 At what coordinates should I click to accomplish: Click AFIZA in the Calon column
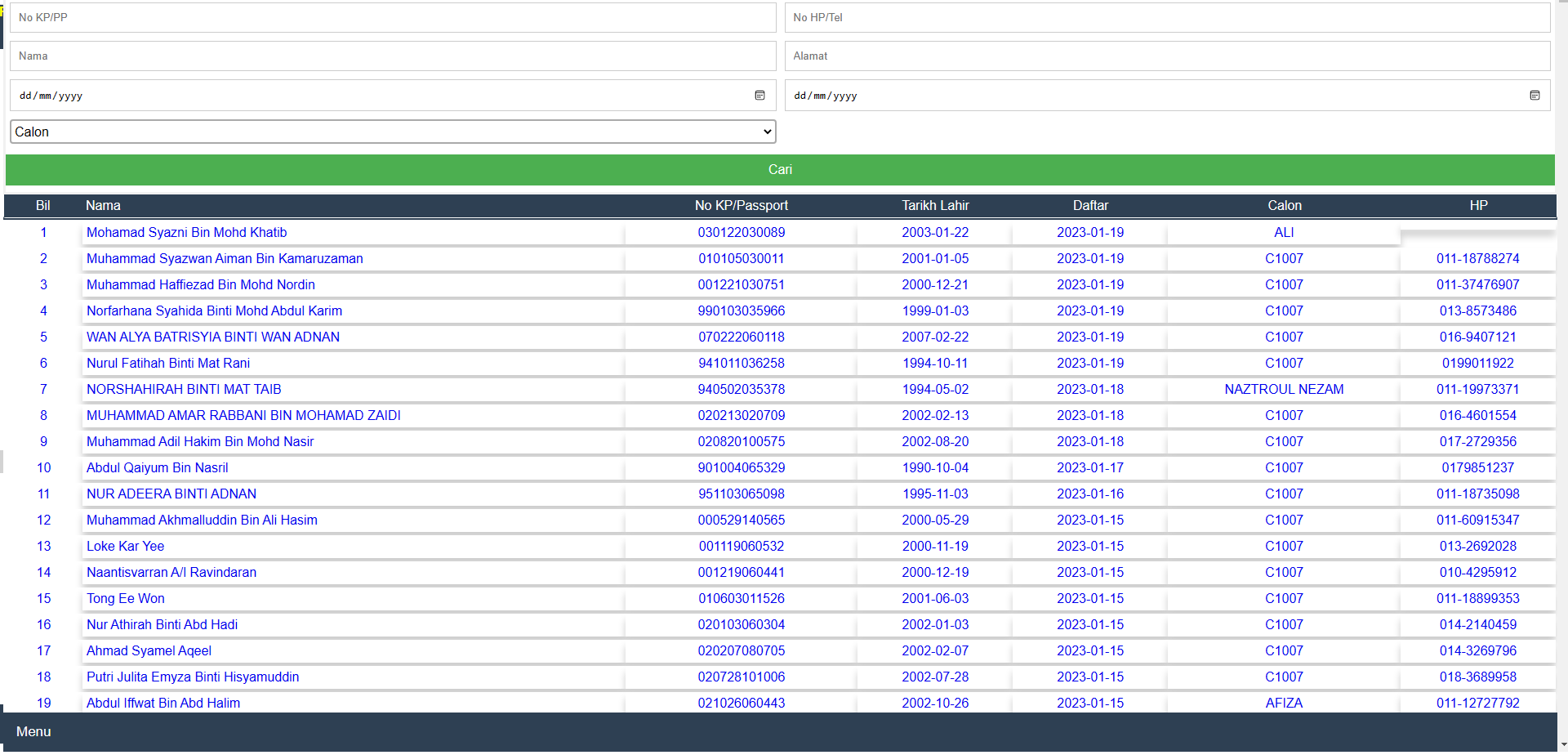1284,703
